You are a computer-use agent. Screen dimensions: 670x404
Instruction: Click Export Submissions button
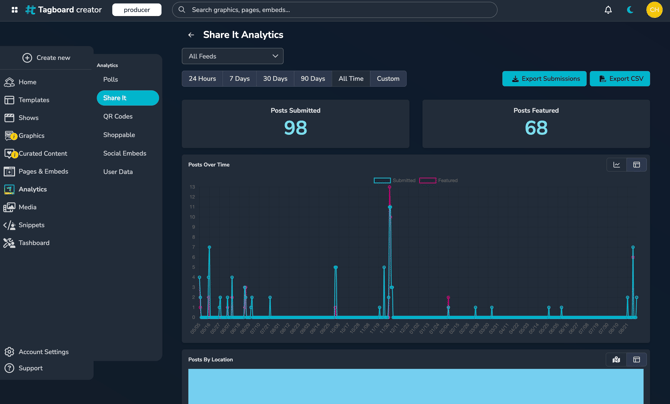pos(544,79)
